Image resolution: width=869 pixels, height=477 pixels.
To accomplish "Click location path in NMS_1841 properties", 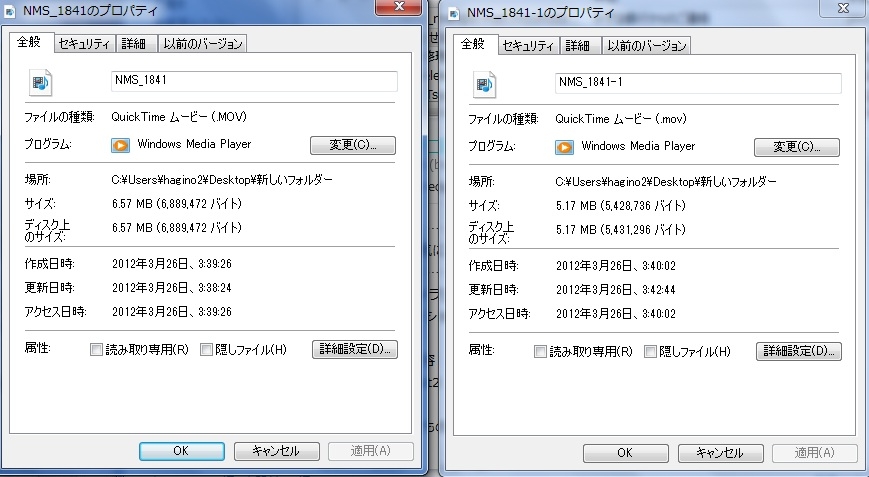I will [x=222, y=180].
